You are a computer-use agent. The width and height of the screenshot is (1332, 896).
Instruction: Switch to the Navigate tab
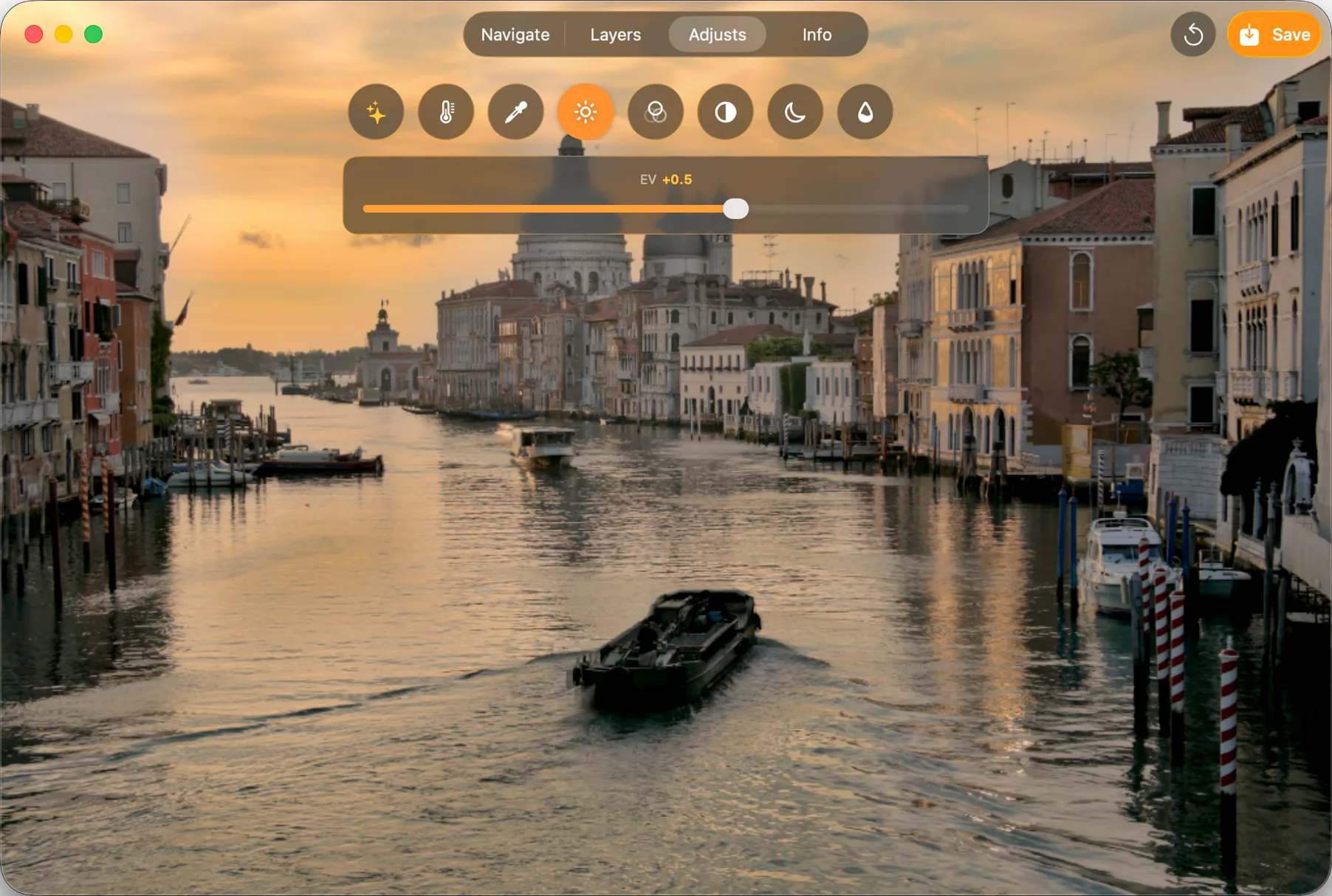[515, 35]
